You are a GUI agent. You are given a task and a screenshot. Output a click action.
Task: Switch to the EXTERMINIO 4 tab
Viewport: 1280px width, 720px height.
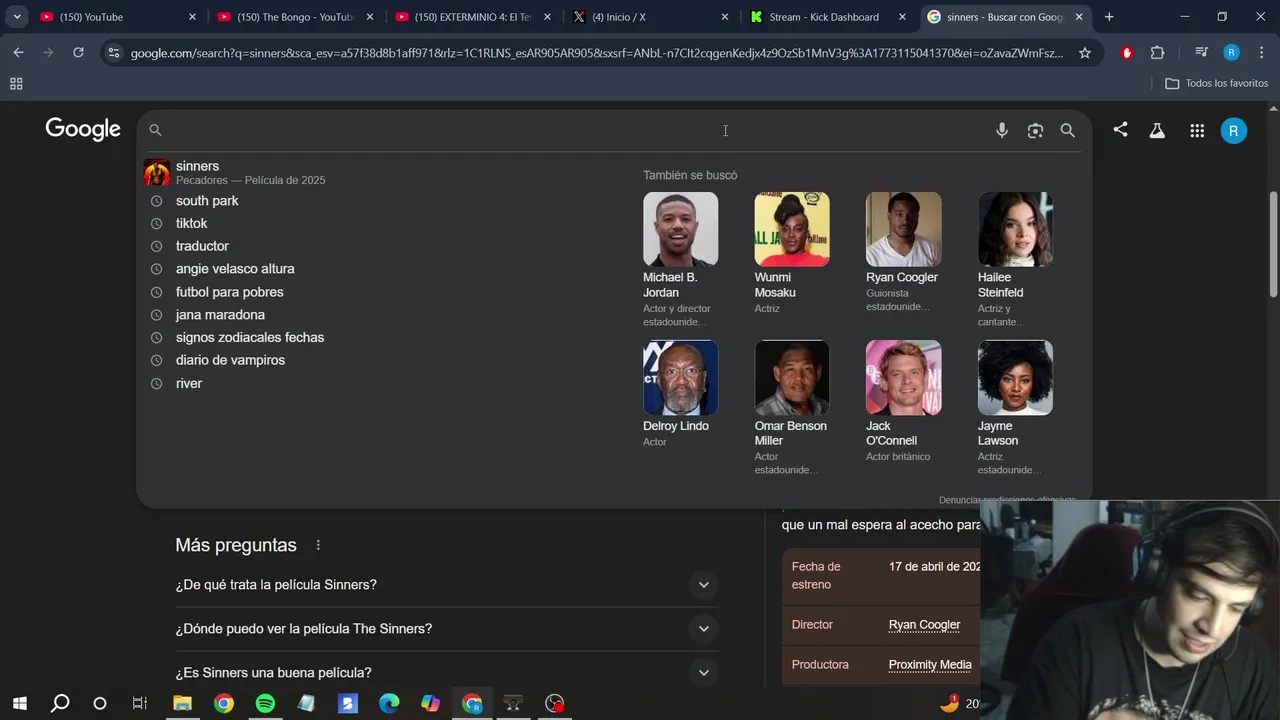click(473, 17)
